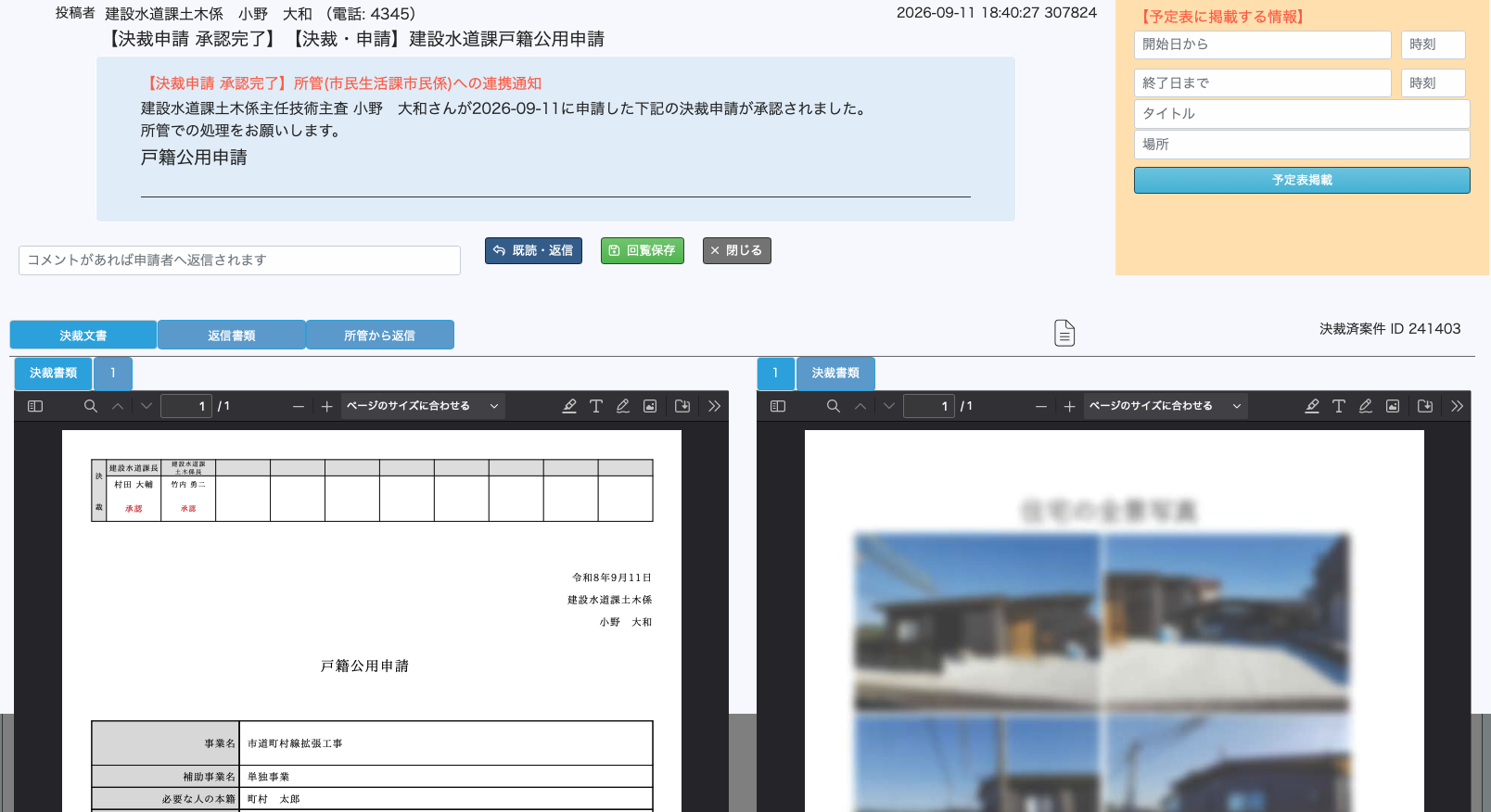Select the highlight tool in right PDF viewer
Screen dimensions: 1491x812
click(1312, 406)
